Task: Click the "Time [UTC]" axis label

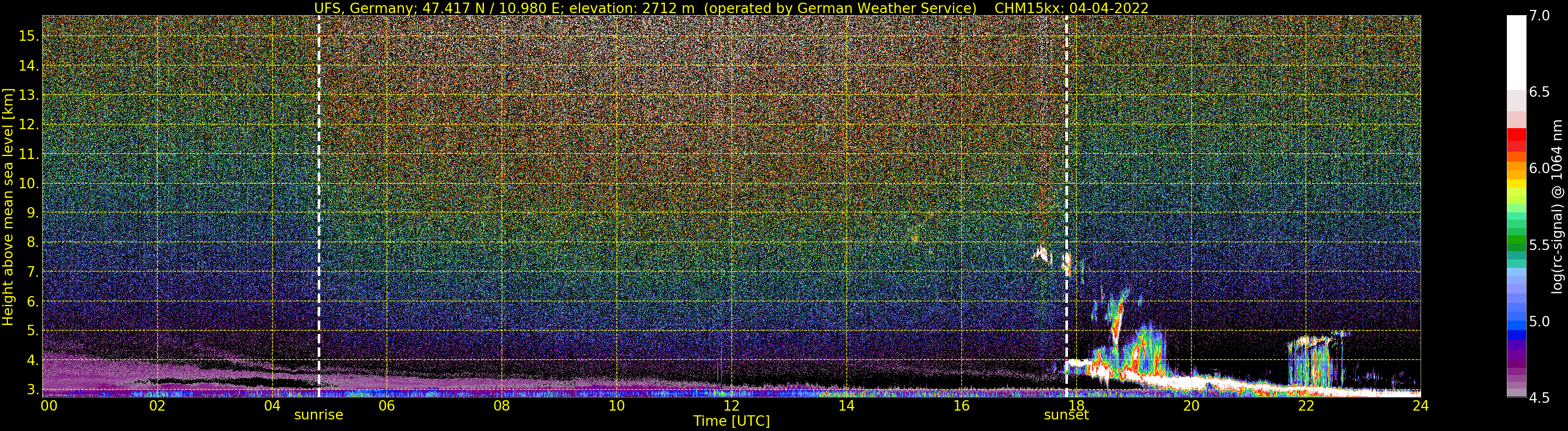Action: (x=731, y=421)
